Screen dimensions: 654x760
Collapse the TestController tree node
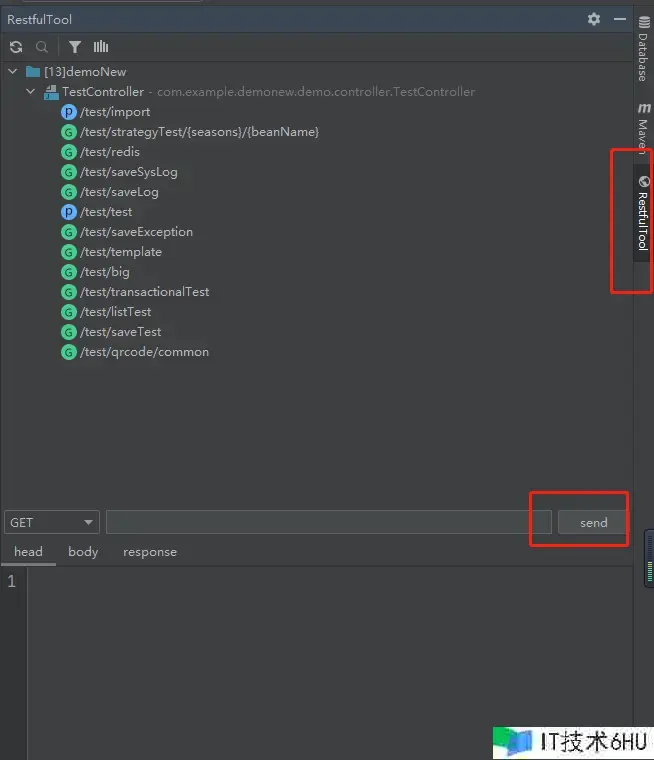(31, 92)
